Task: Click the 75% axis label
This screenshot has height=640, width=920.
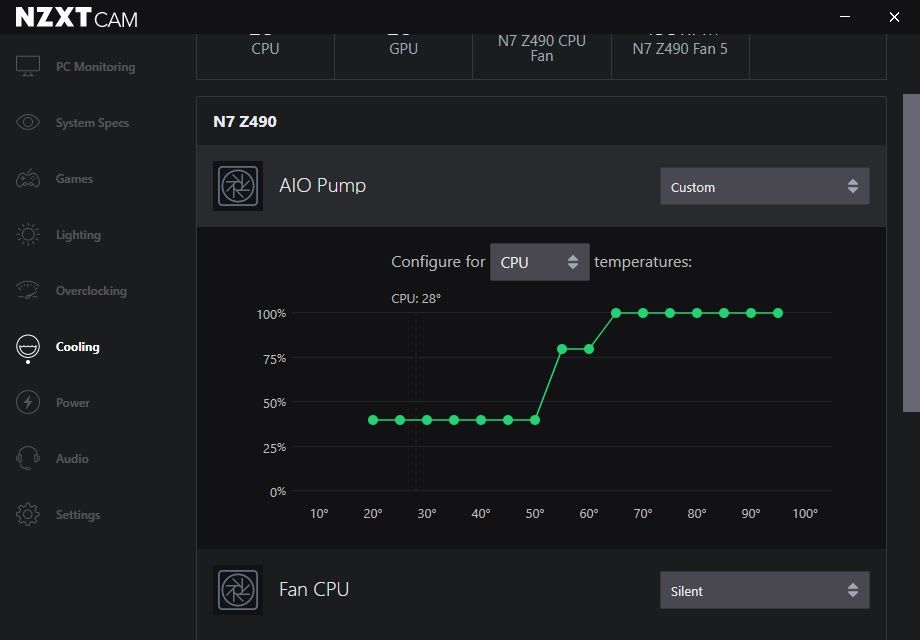Action: [274, 358]
